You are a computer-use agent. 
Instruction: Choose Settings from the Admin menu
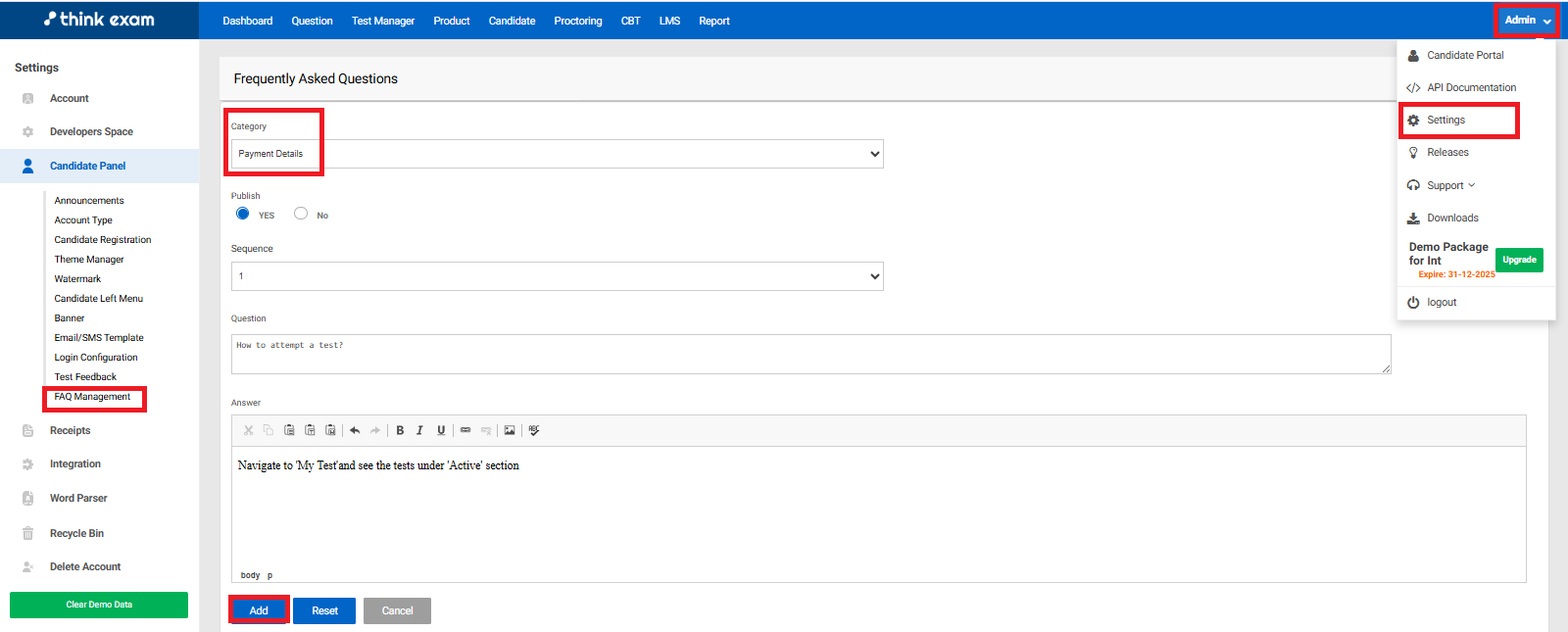pyautogui.click(x=1445, y=120)
